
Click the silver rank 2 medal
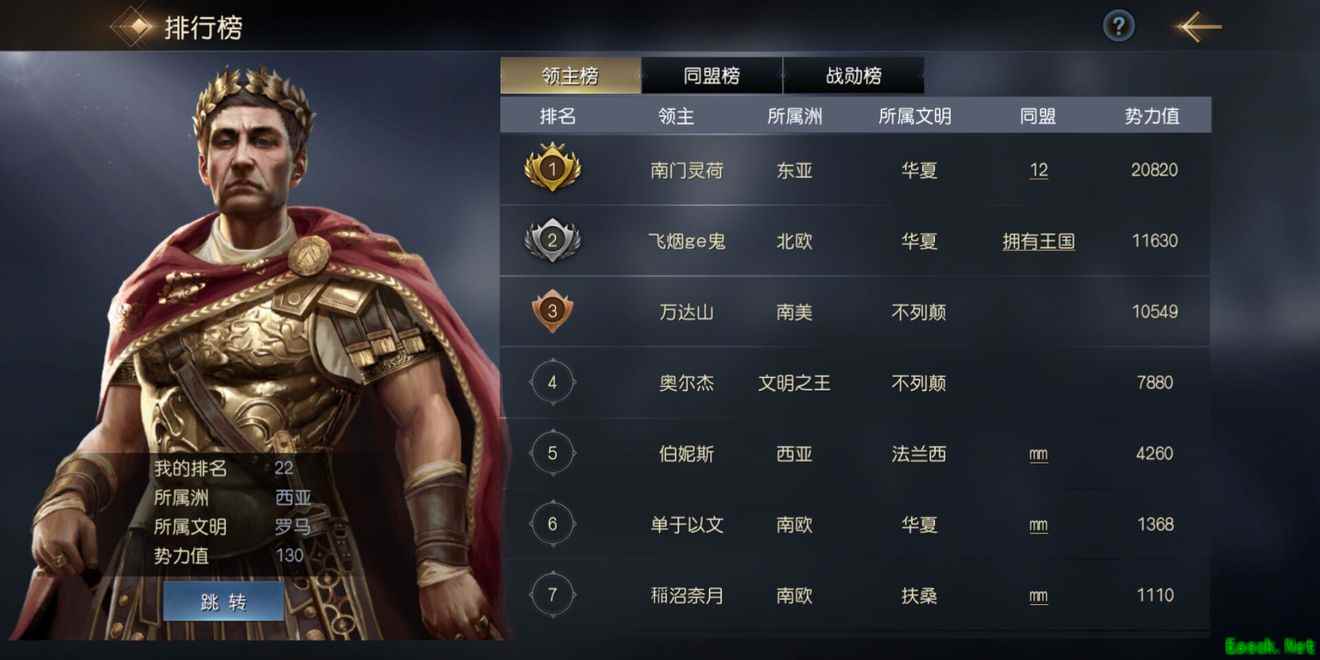click(553, 240)
